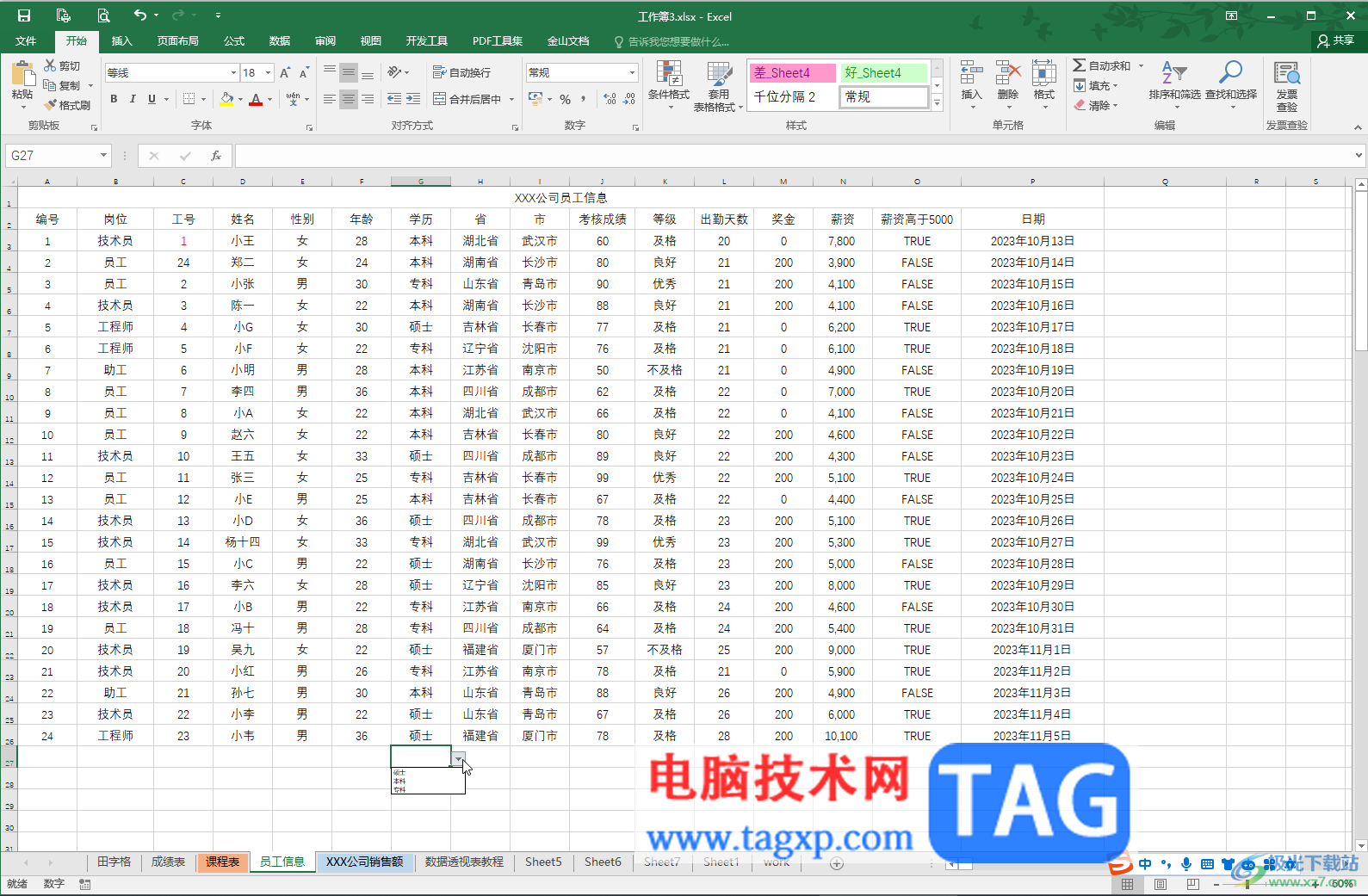Click the formula bar input field
Screen dimensions: 1368x896
pos(794,156)
